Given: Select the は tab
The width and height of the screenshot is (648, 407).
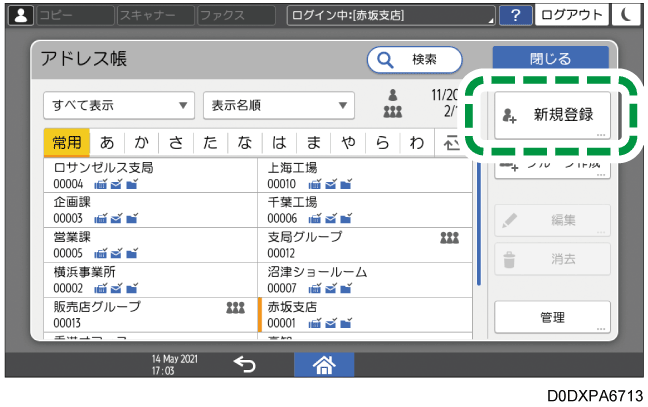Looking at the screenshot, I should pyautogui.click(x=279, y=143).
